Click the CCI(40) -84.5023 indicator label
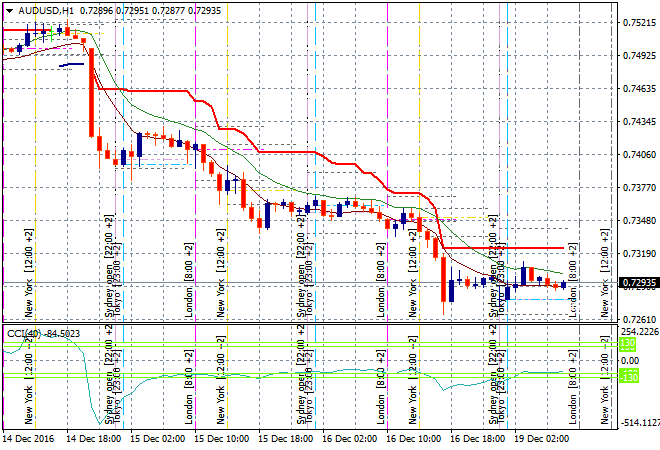660x450 pixels. point(43,334)
